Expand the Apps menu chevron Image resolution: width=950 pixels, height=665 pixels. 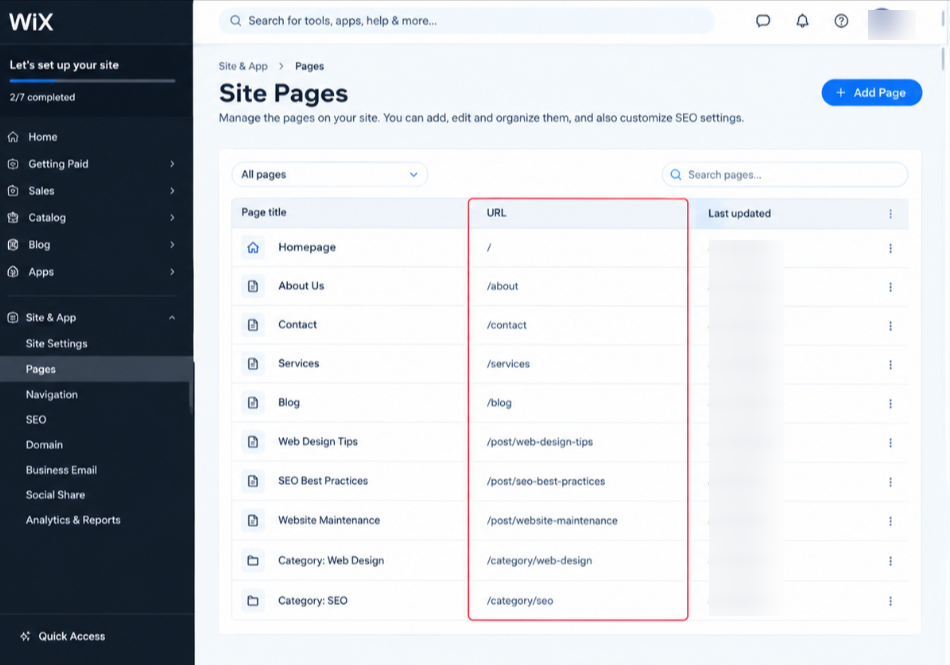click(x=172, y=272)
